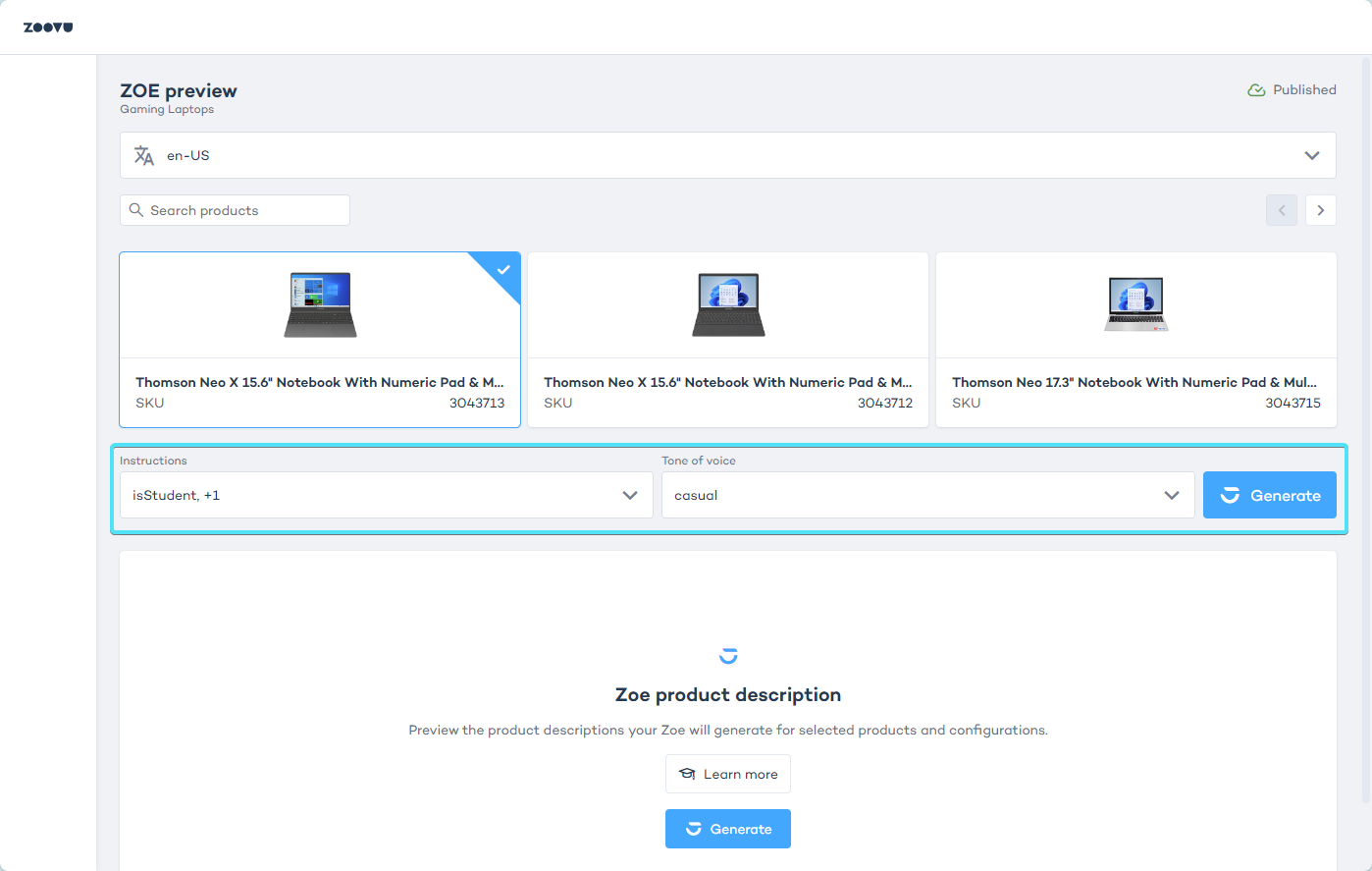Click the green Published cloud icon
This screenshot has height=871, width=1372.
pos(1255,90)
